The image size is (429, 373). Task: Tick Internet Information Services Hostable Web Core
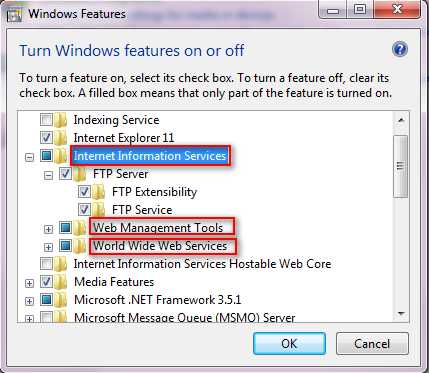(x=46, y=264)
